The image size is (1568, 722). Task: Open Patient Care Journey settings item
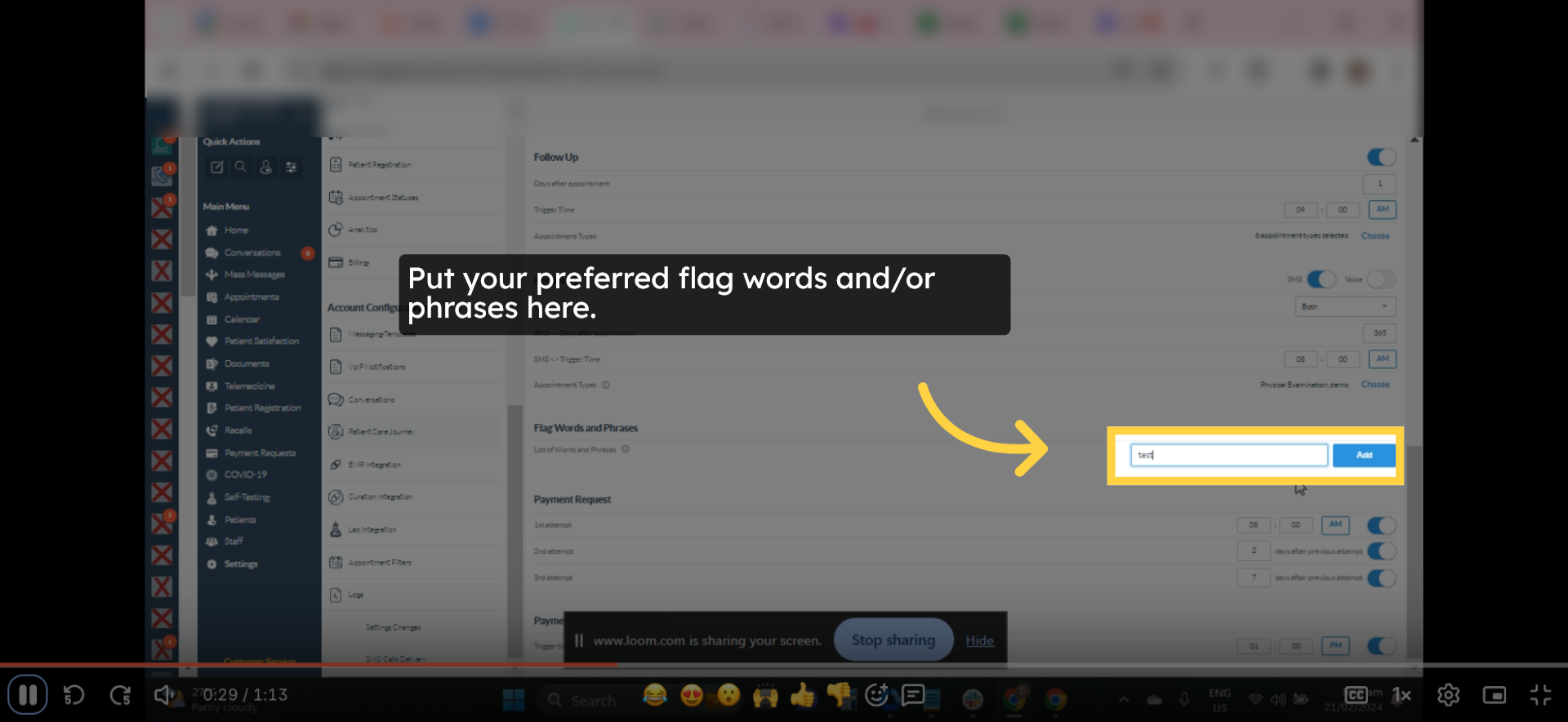(x=412, y=431)
